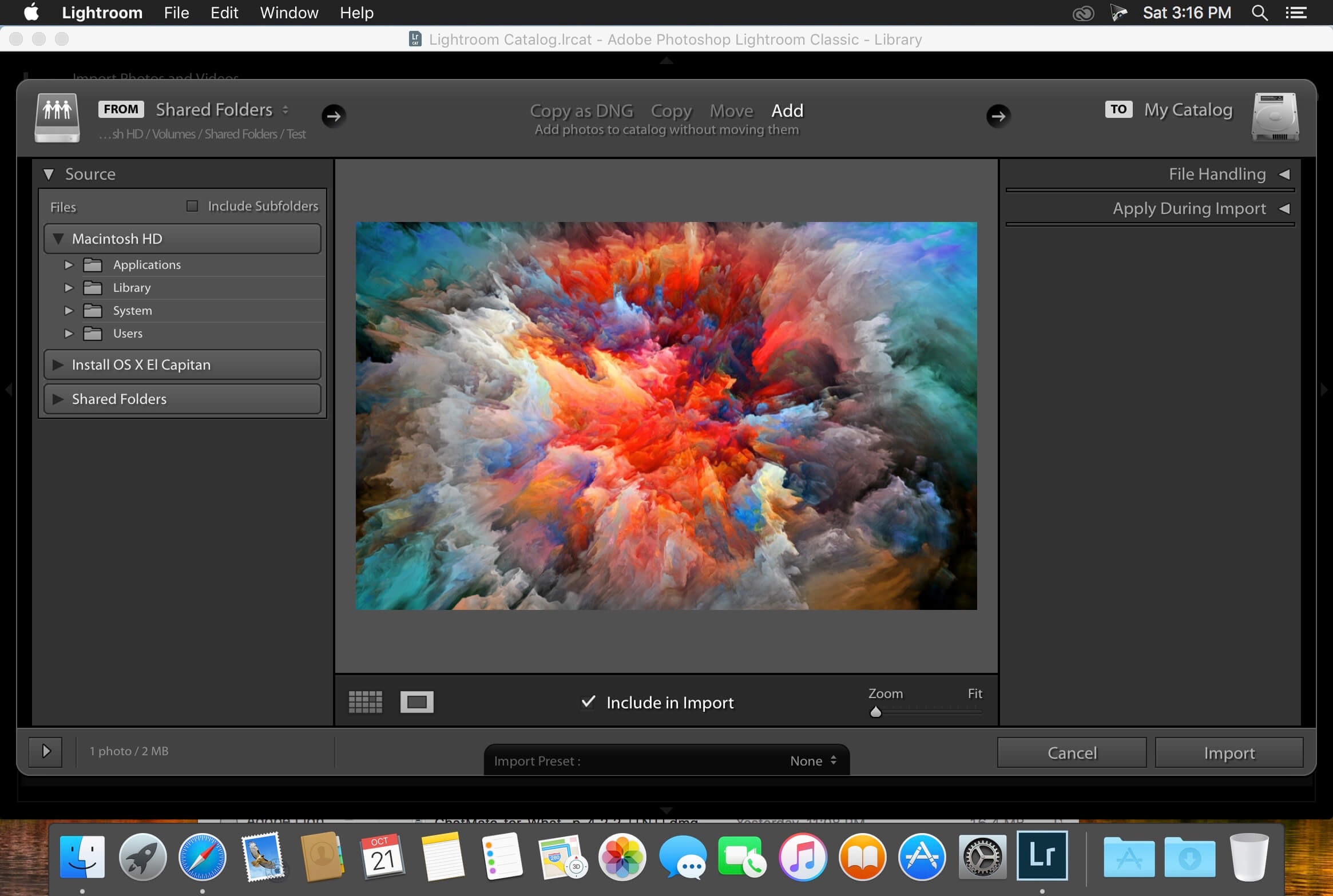Select the Add import mode button
The image size is (1333, 896).
pos(788,110)
